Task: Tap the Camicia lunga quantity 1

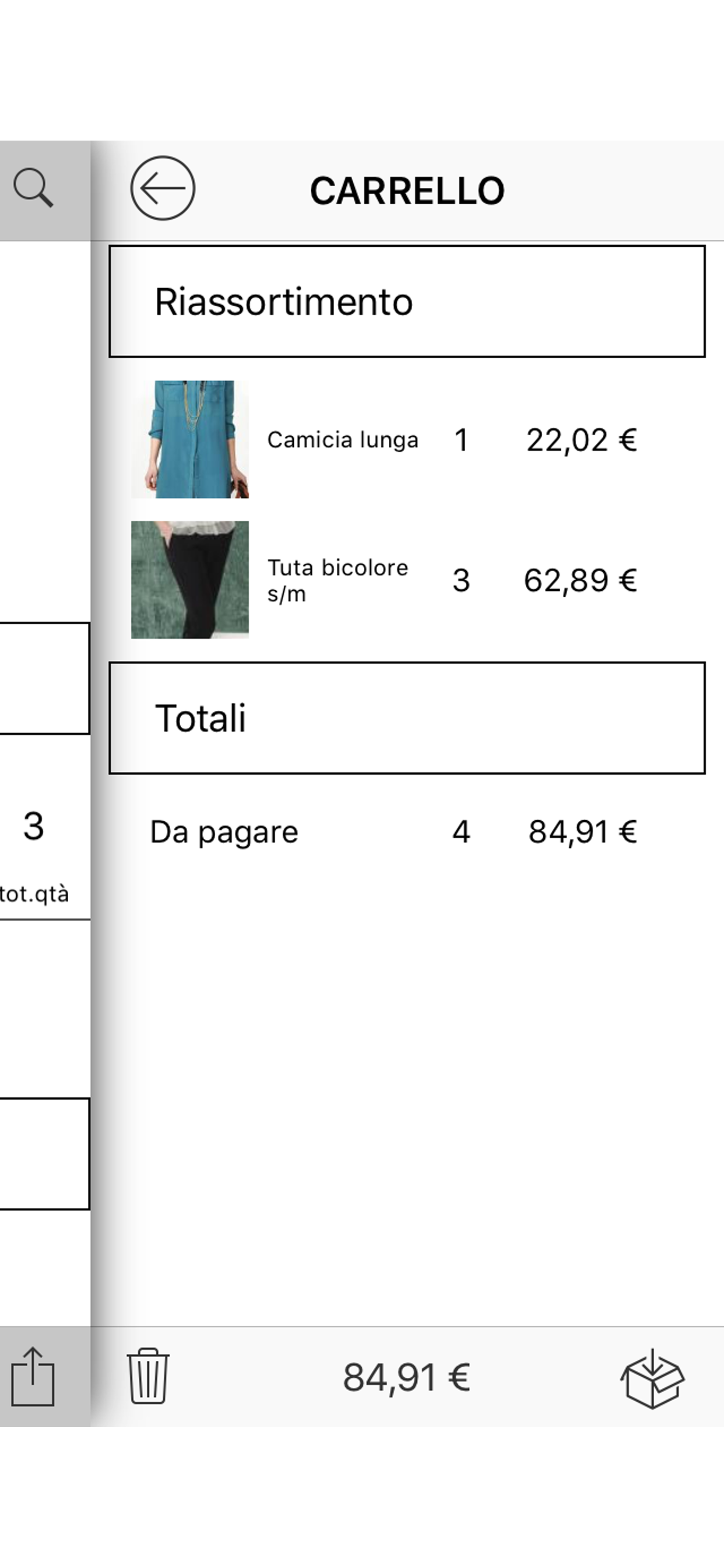Action: (x=461, y=440)
